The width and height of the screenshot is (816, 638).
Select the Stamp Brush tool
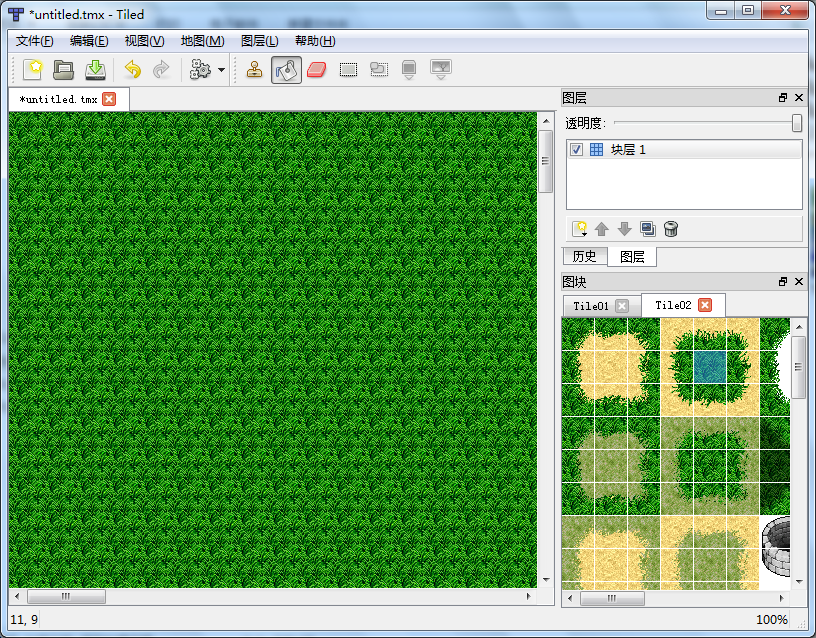click(x=254, y=69)
